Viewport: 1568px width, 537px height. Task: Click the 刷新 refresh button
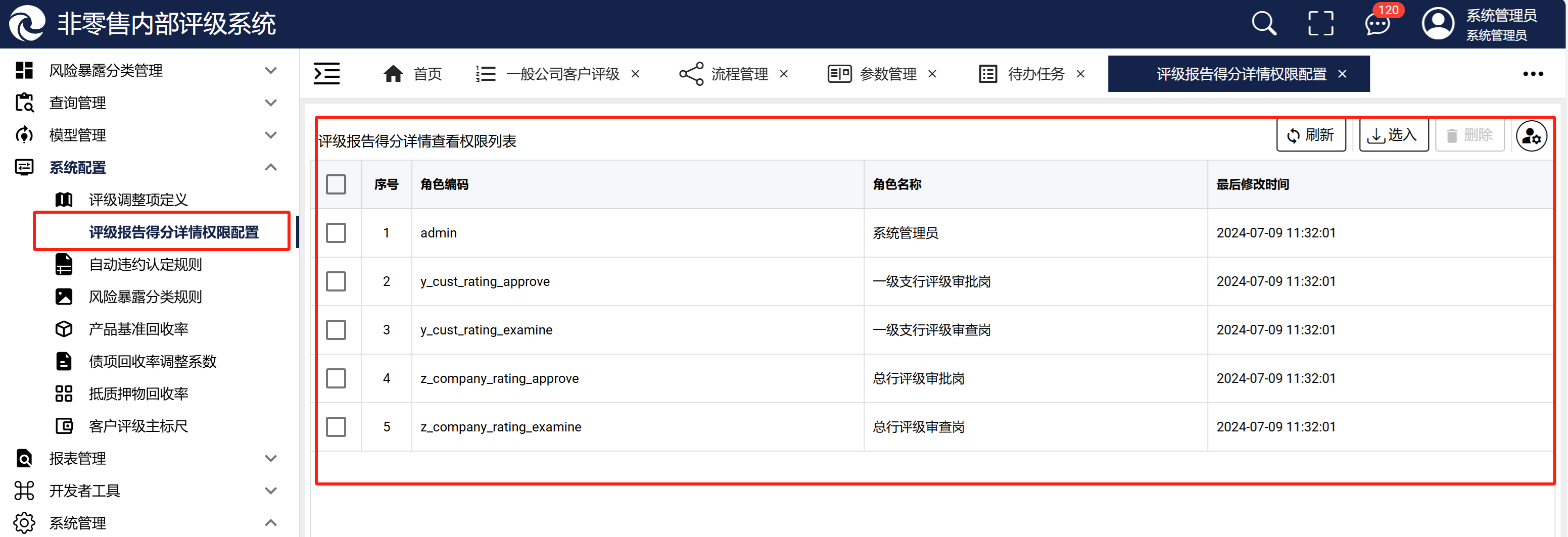tap(1310, 135)
